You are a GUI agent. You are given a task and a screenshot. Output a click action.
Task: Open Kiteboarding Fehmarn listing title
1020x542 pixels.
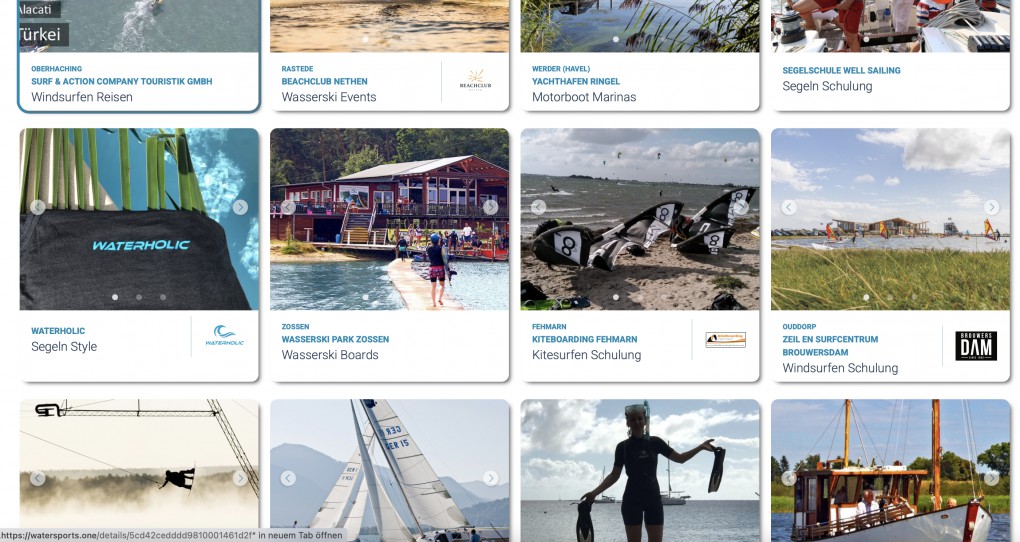click(585, 339)
